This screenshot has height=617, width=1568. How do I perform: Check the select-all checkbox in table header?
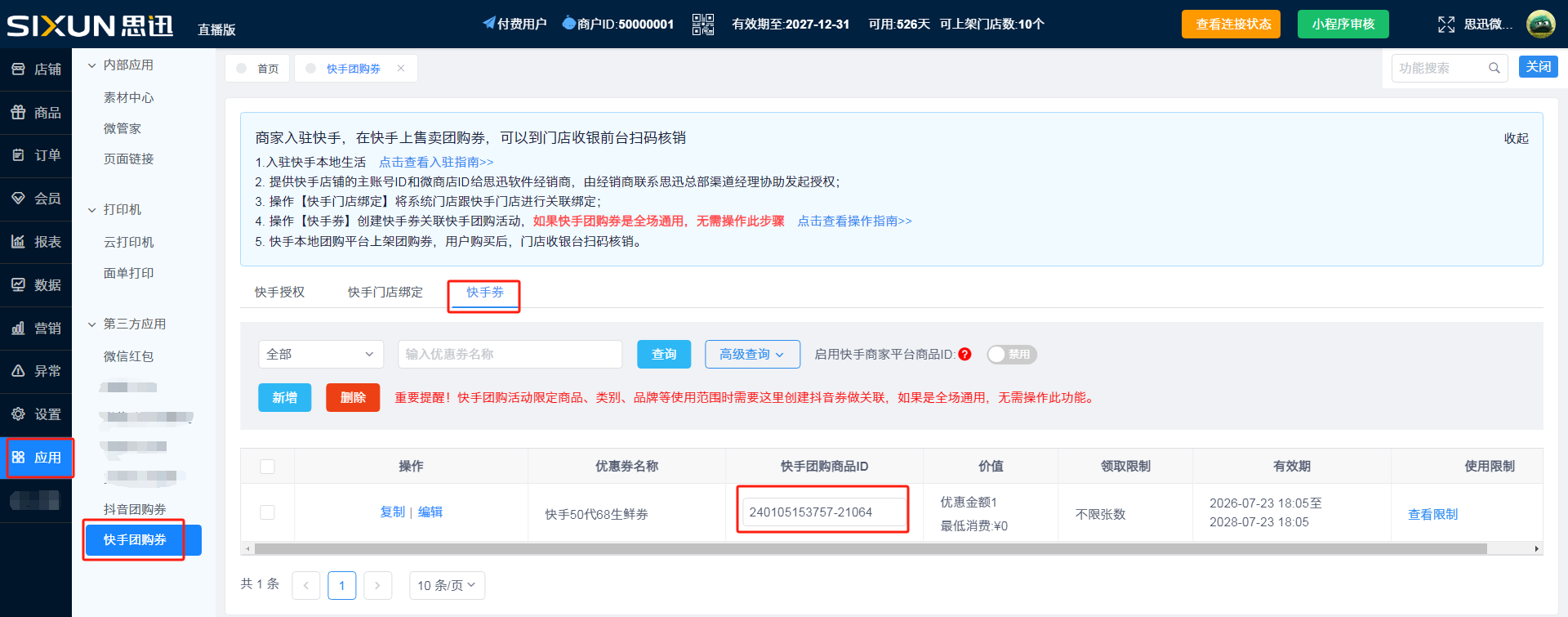tap(267, 467)
